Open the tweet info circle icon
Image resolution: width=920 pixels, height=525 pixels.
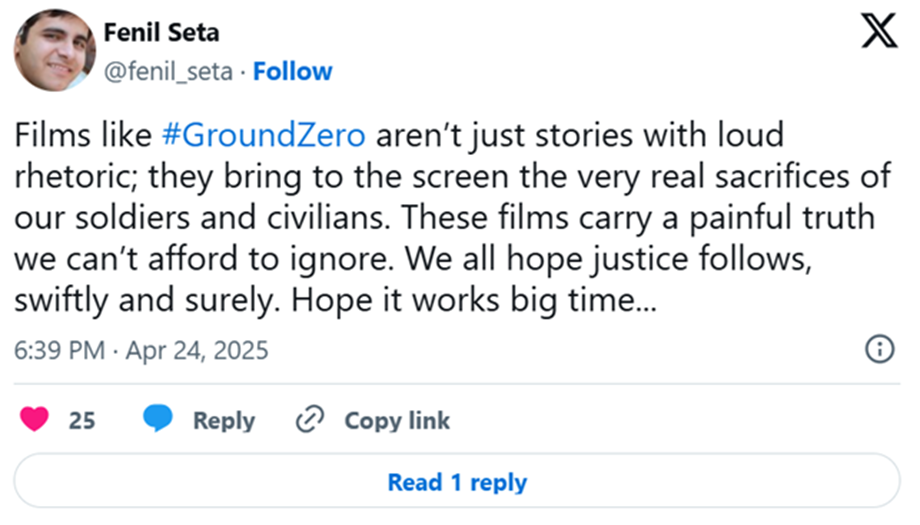click(x=878, y=349)
